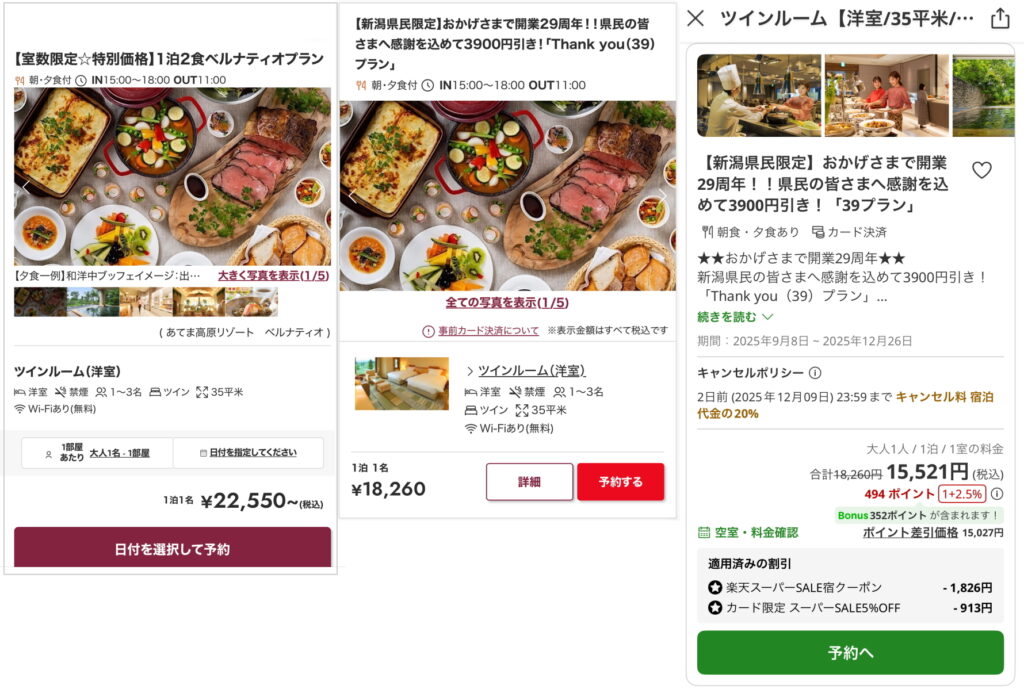The image size is (1024, 693).
Task: Click the 詳細 details button
Action: coord(529,481)
